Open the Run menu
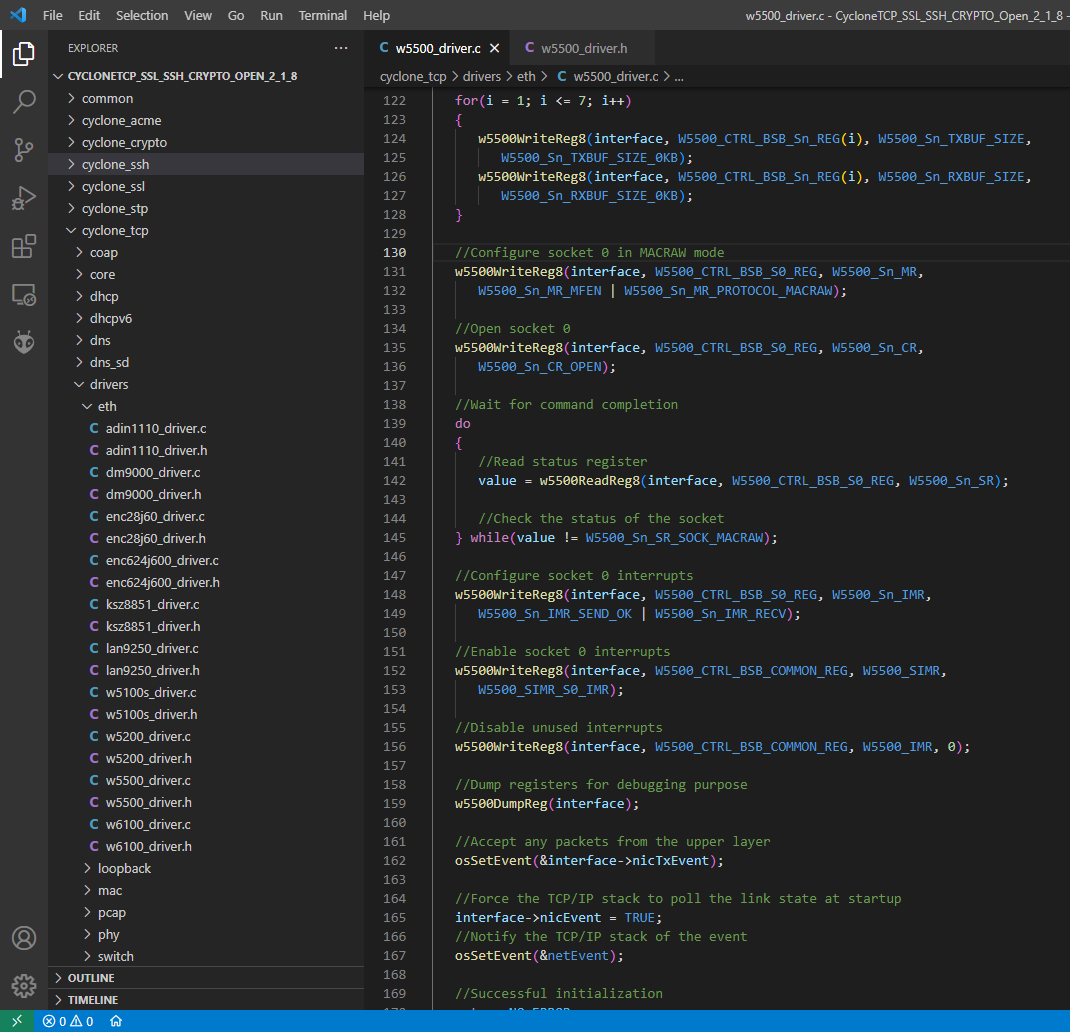Image resolution: width=1070 pixels, height=1032 pixels. [x=272, y=15]
